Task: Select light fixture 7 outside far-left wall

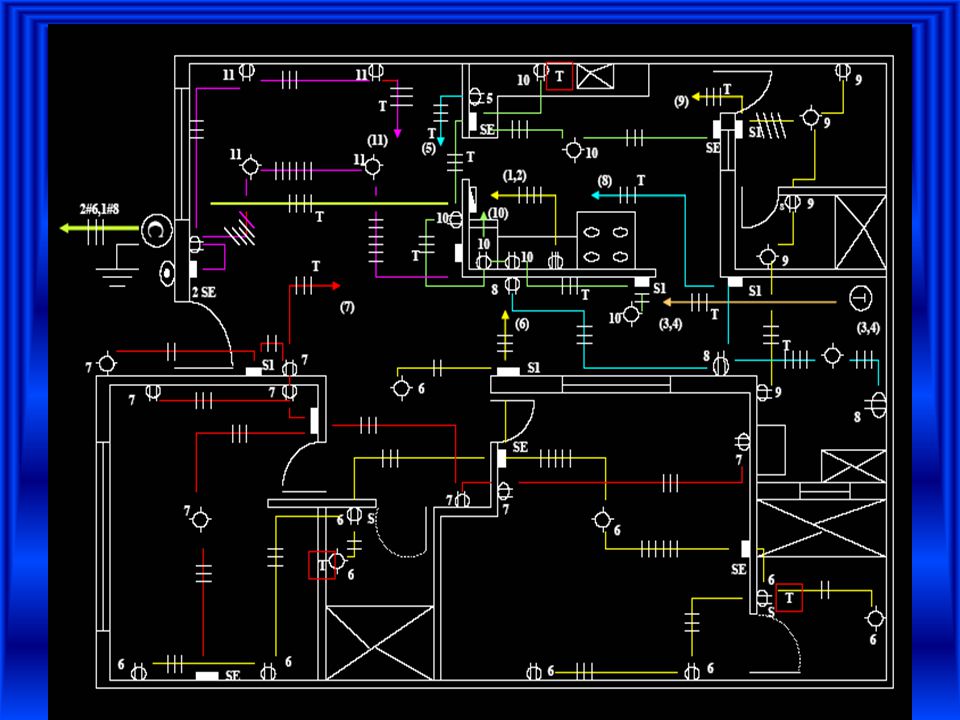Action: click(107, 364)
